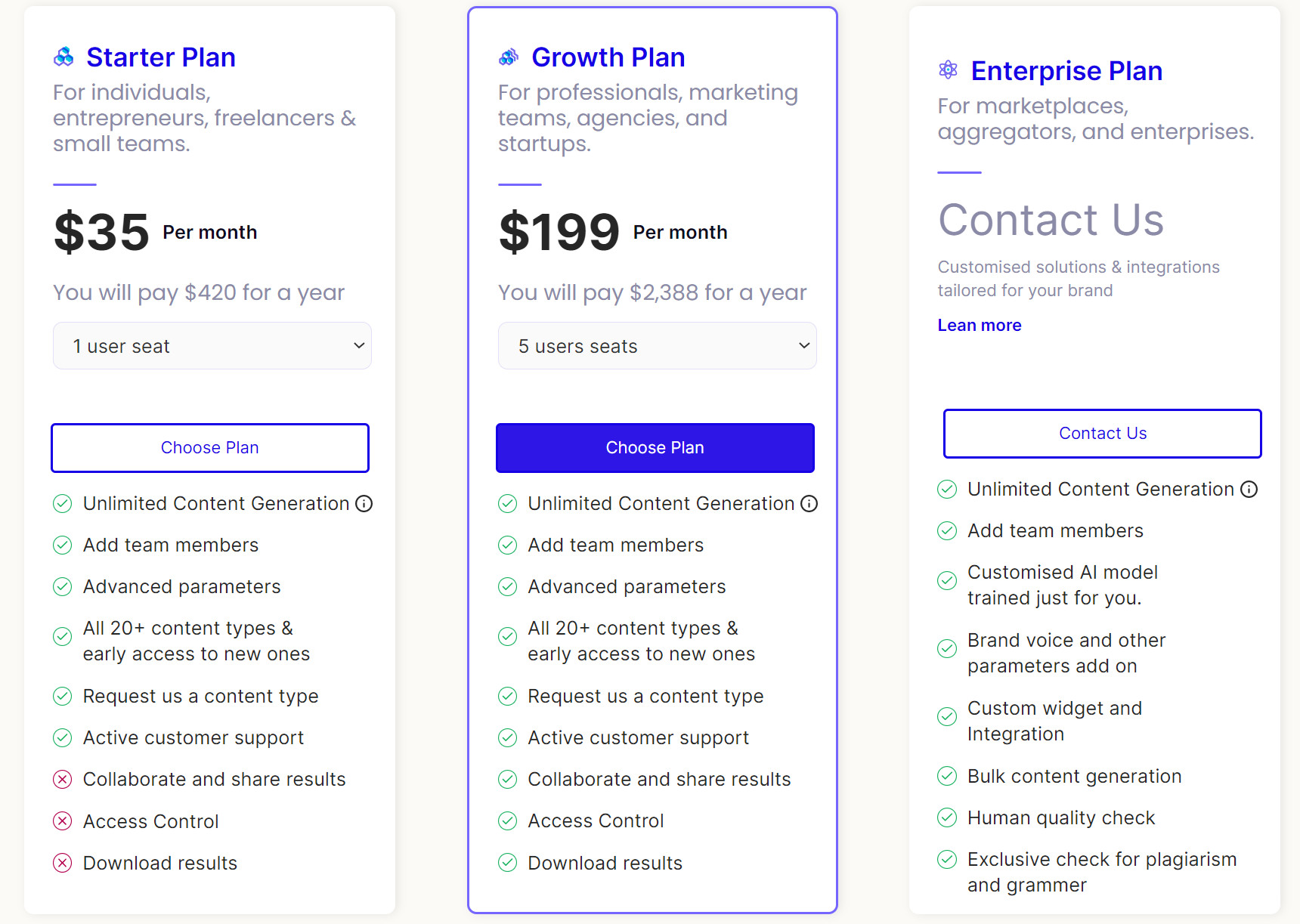Click green check beside Growth Access Control
The image size is (1300, 924).
pyautogui.click(x=508, y=821)
